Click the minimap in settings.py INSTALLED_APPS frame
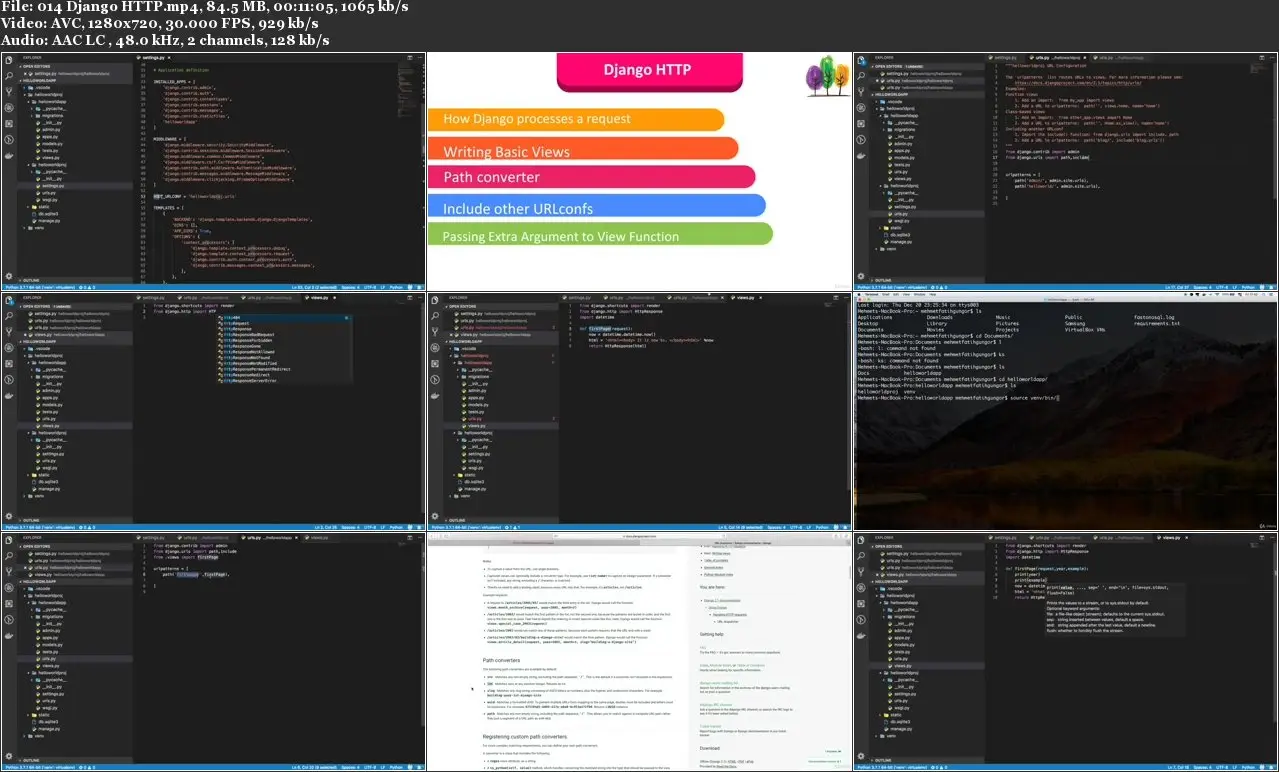 point(408,89)
